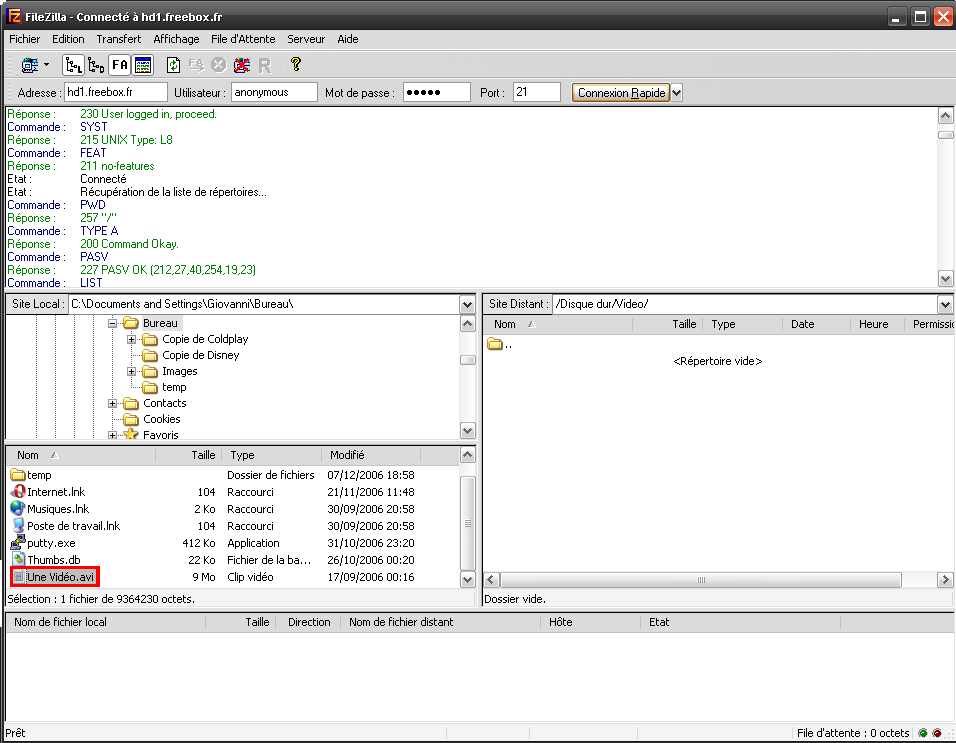The width and height of the screenshot is (956, 743).
Task: Click the red status indicator light
Action: 936,733
